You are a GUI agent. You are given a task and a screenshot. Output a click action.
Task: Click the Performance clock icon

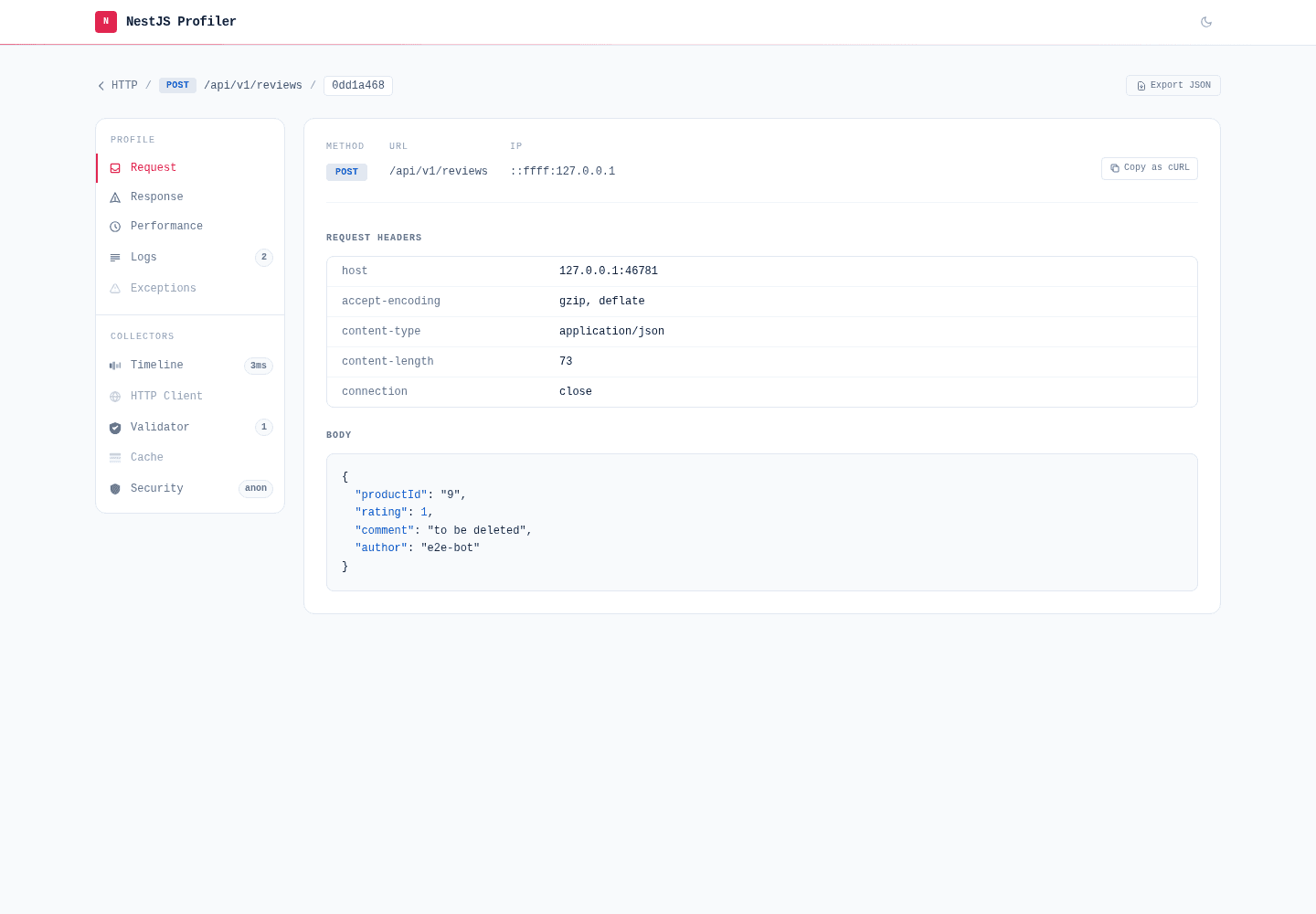tap(115, 227)
